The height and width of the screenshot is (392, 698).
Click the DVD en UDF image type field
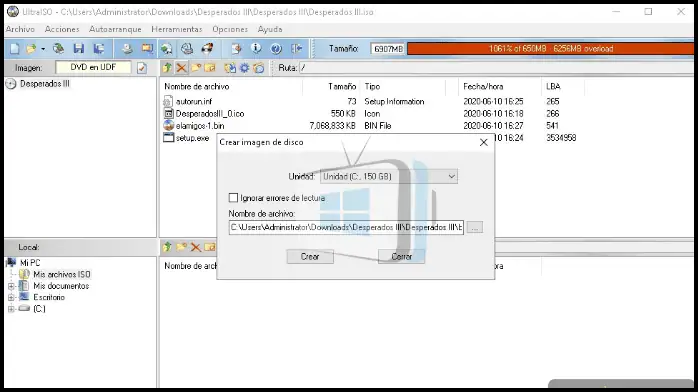[x=93, y=67]
